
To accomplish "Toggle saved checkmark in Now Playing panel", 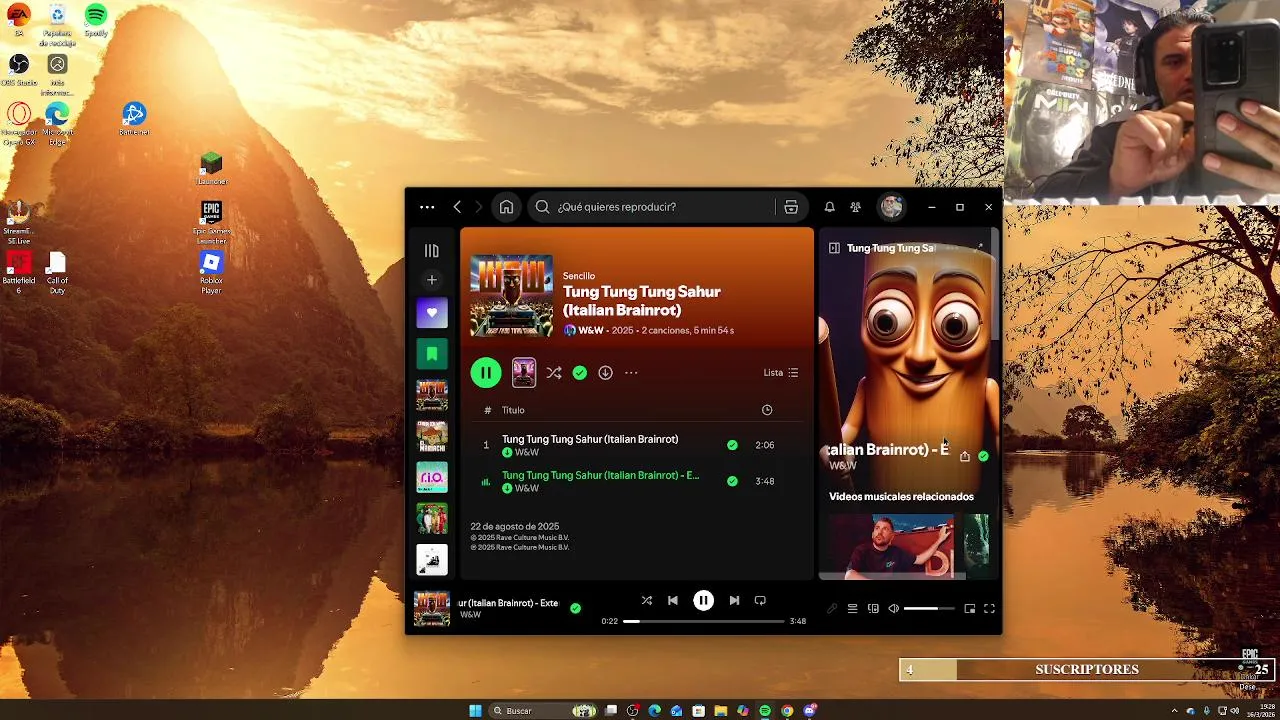I will tap(984, 456).
